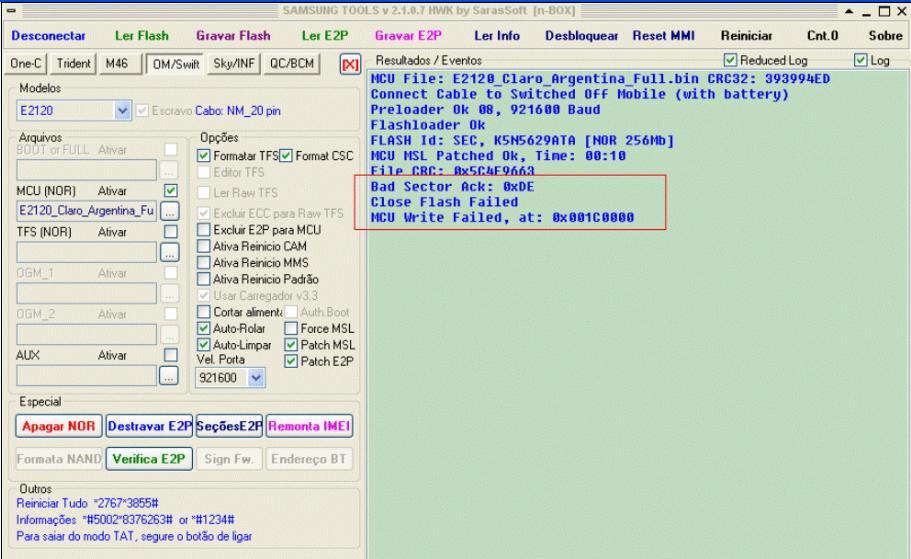Image resolution: width=911 pixels, height=559 pixels.
Task: Click Reiniciar command
Action: pos(747,35)
